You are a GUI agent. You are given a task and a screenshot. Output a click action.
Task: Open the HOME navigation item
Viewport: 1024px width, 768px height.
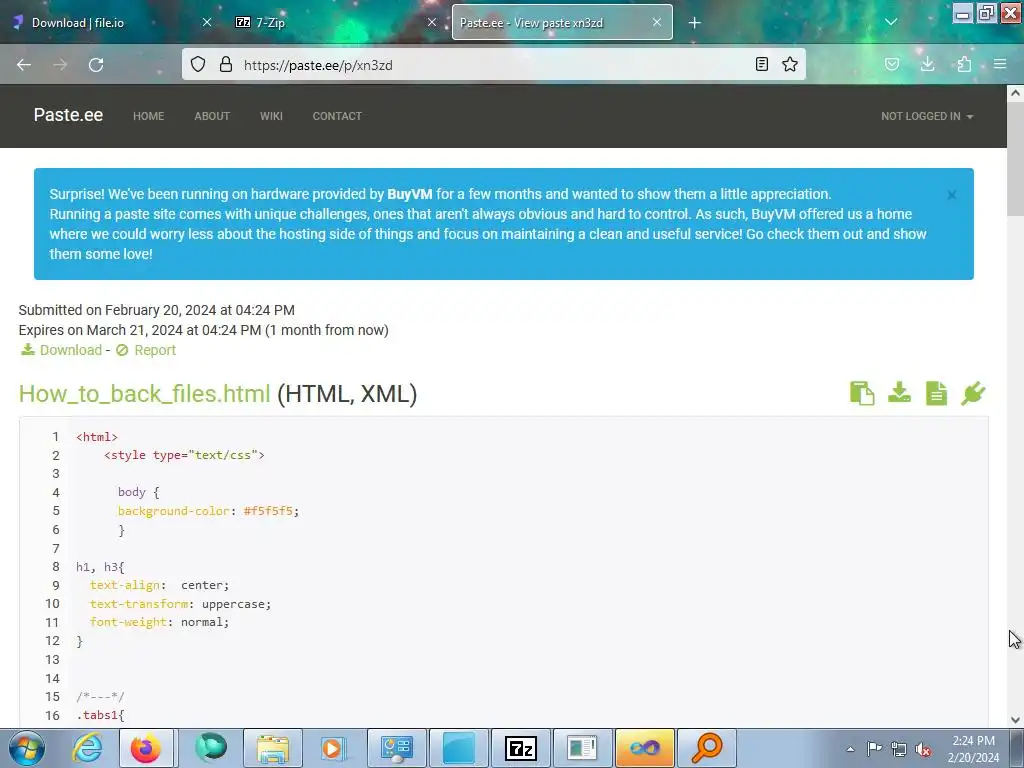point(148,116)
